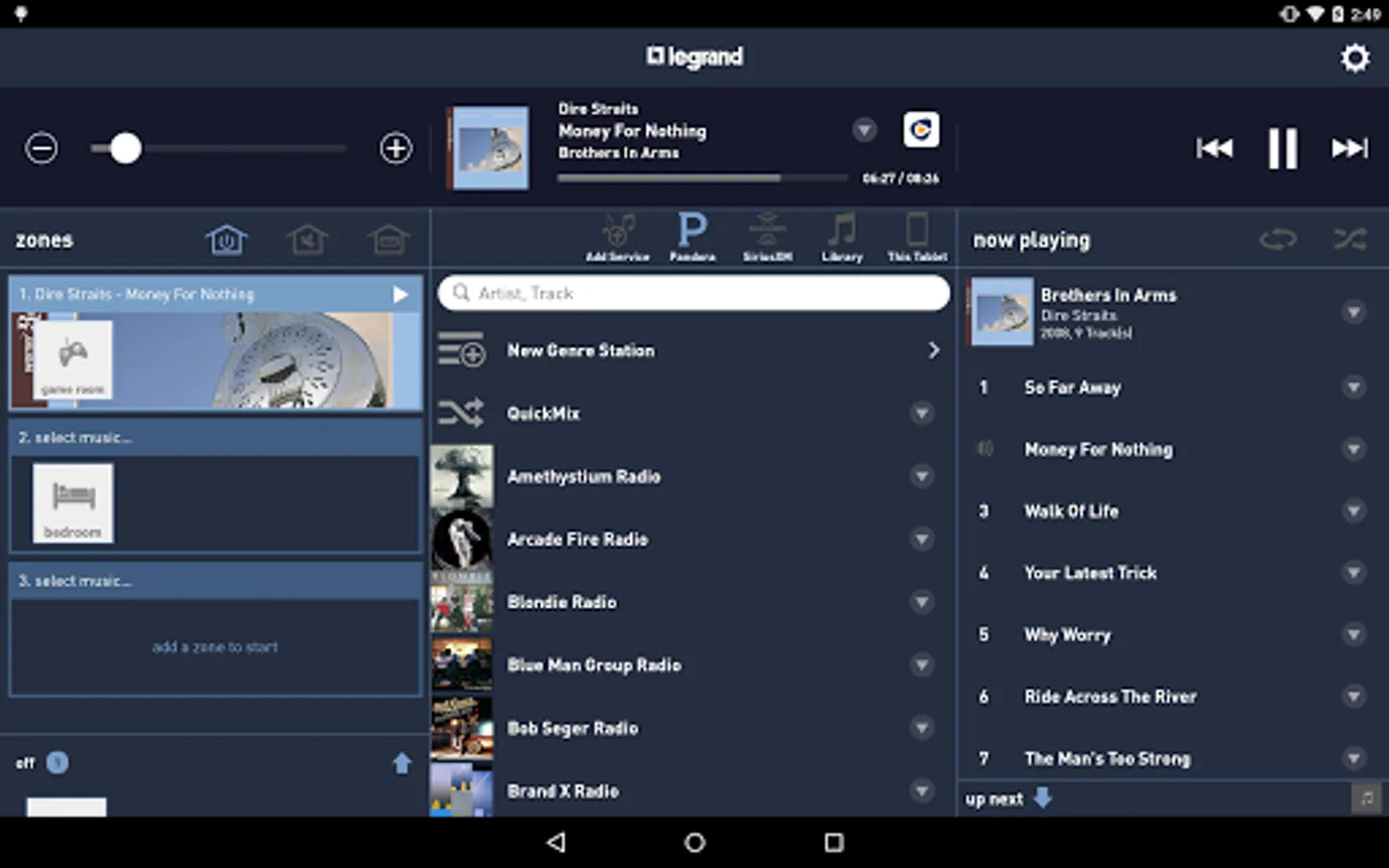Open the now-playing track dropdown arrow
1389x868 pixels.
[864, 129]
